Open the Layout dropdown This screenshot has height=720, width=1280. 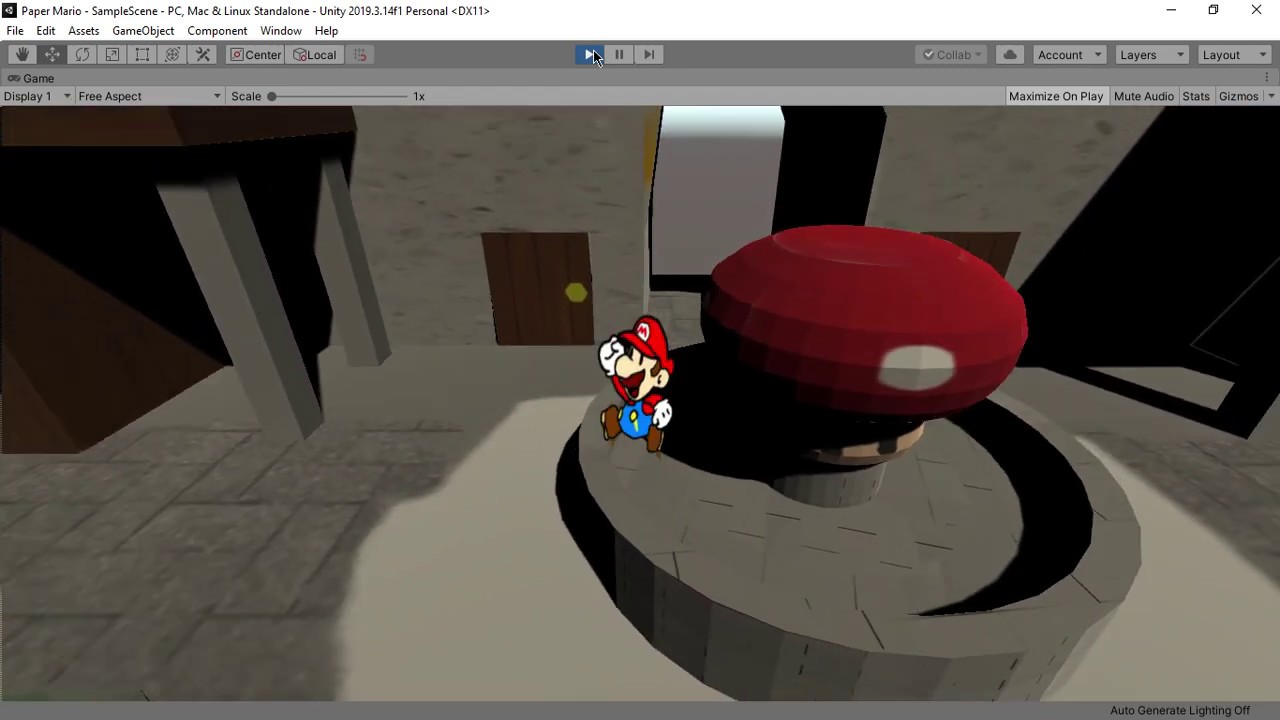1234,55
